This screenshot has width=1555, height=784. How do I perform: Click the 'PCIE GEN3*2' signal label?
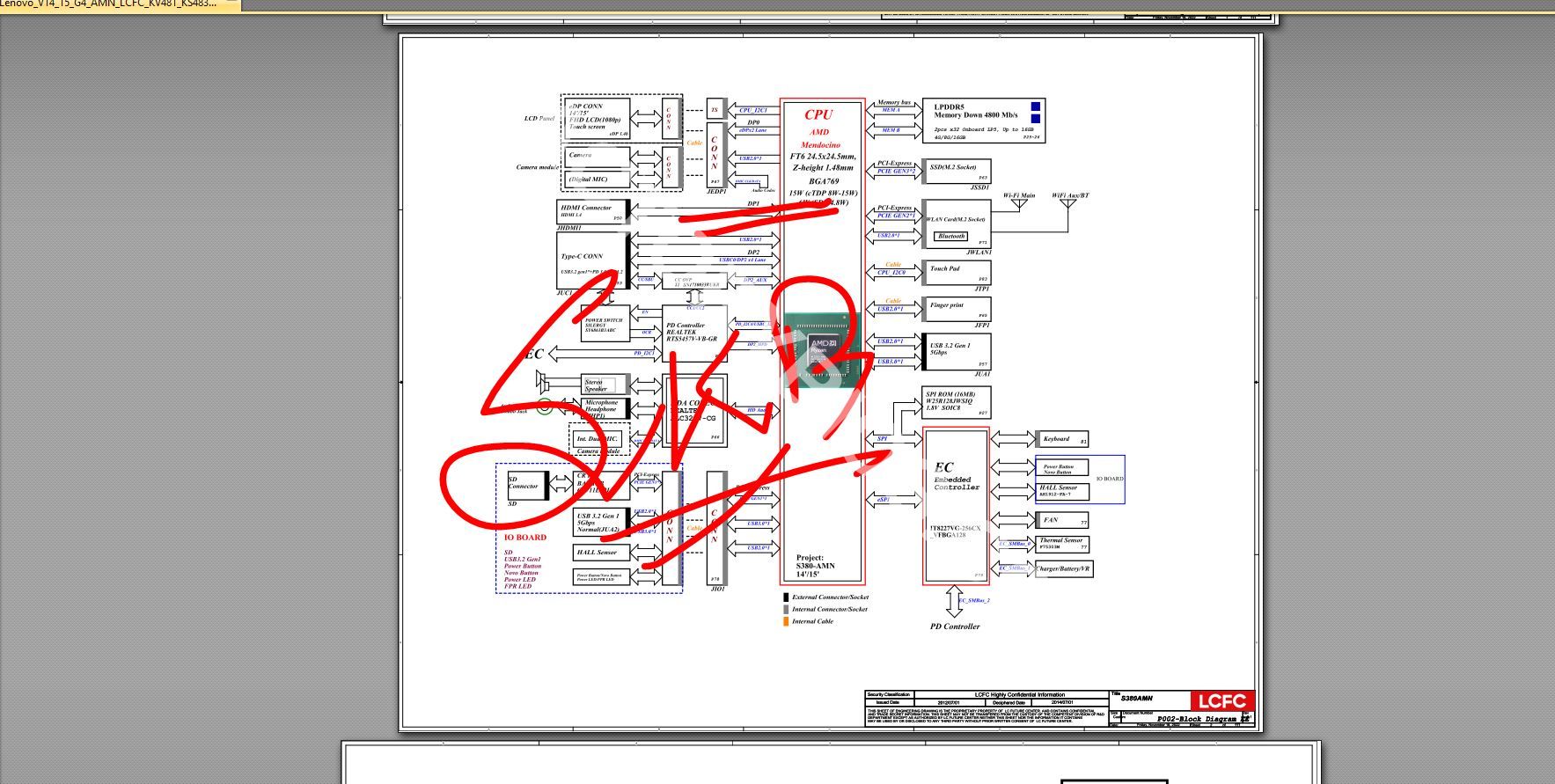(x=896, y=171)
